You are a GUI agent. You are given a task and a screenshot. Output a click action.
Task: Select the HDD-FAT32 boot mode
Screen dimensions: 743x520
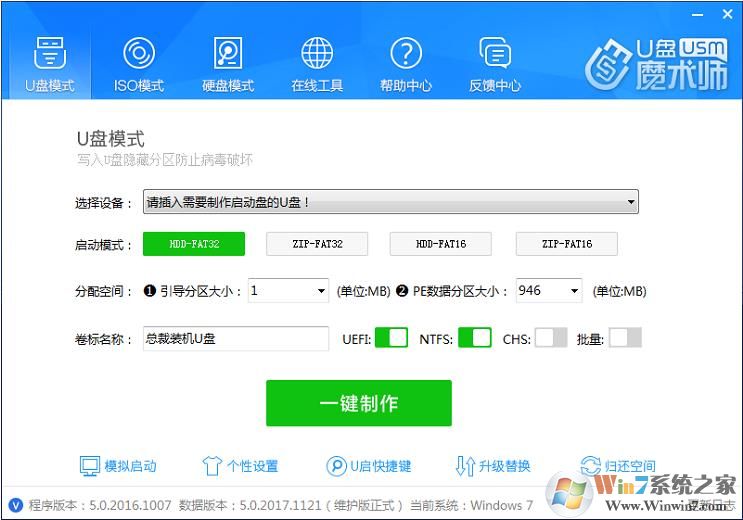194,244
